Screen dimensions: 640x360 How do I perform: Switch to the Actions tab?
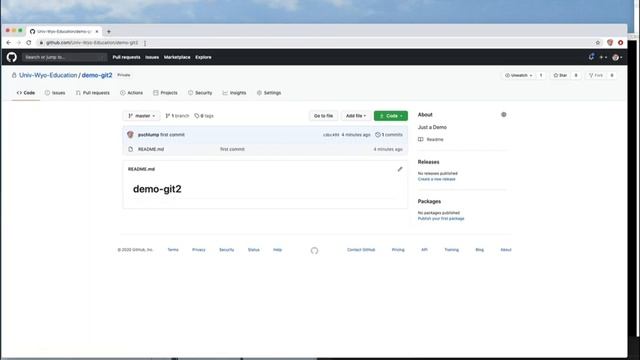tap(131, 93)
